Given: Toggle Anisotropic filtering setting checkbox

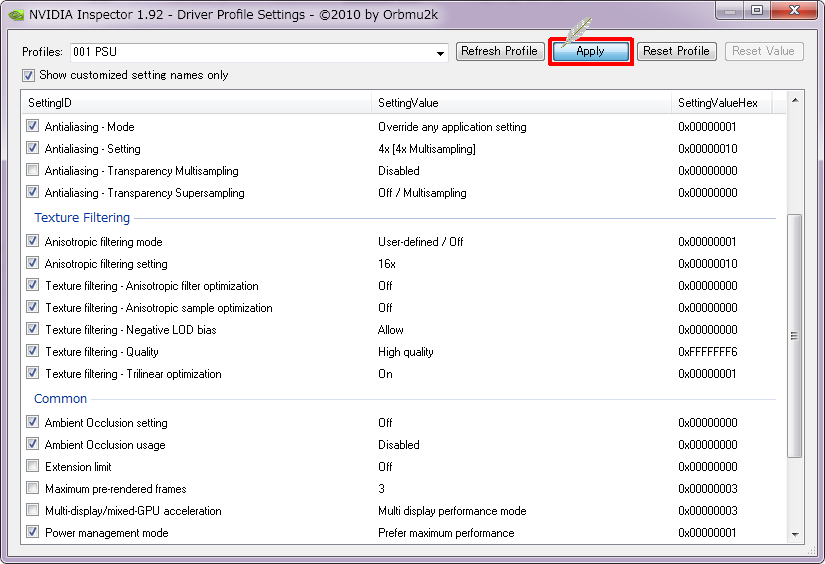Looking at the screenshot, I should click(x=33, y=263).
